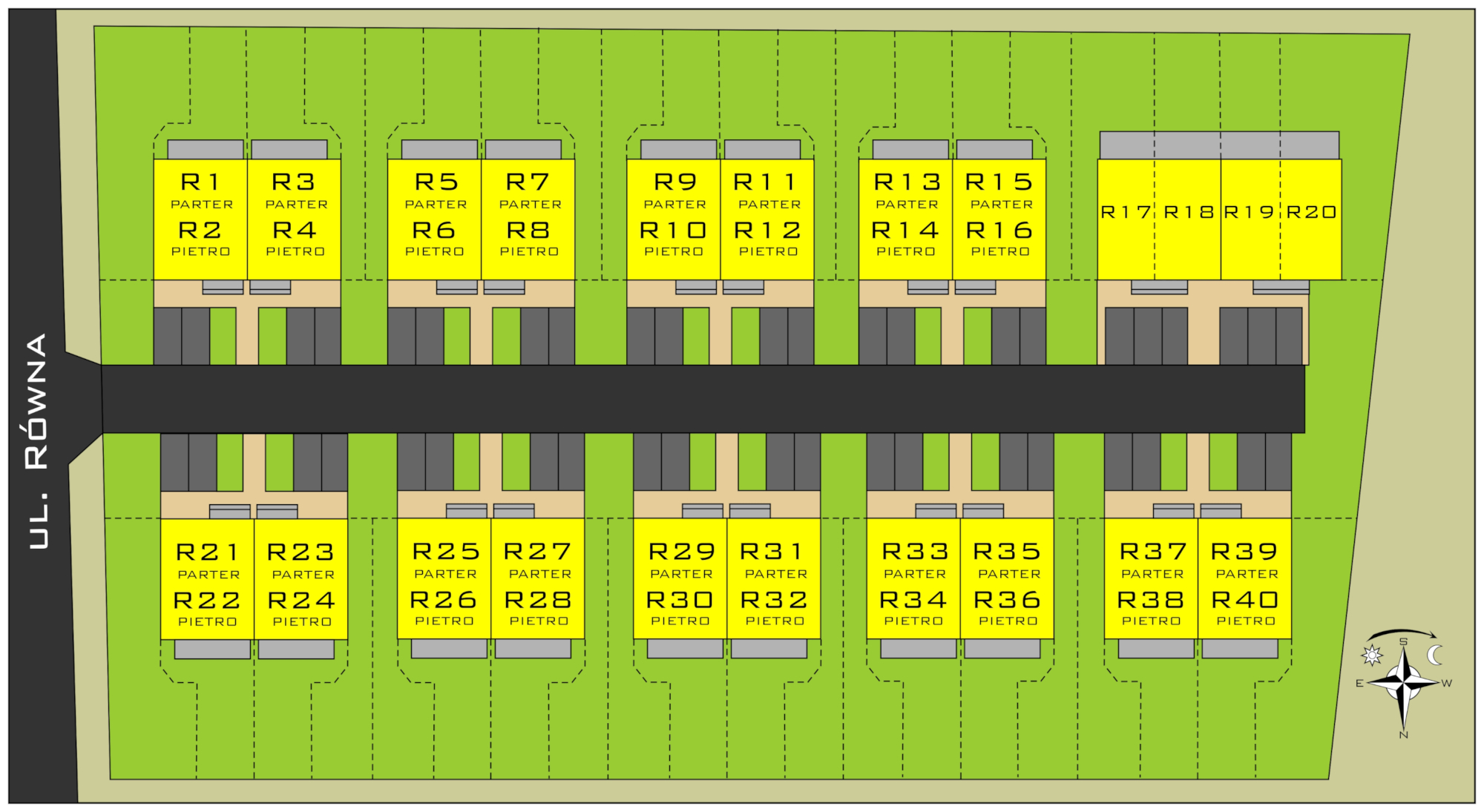Choose apartment R3

[294, 182]
